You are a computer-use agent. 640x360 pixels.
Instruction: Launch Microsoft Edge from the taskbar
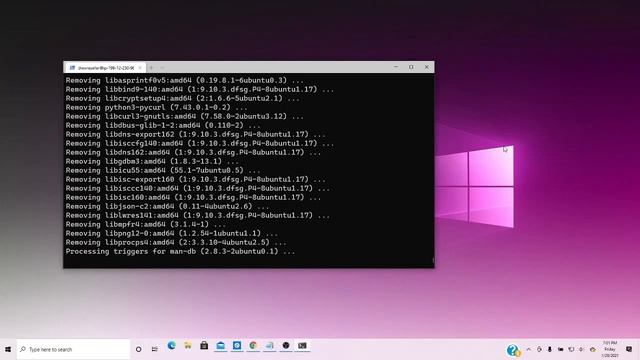[x=171, y=346]
